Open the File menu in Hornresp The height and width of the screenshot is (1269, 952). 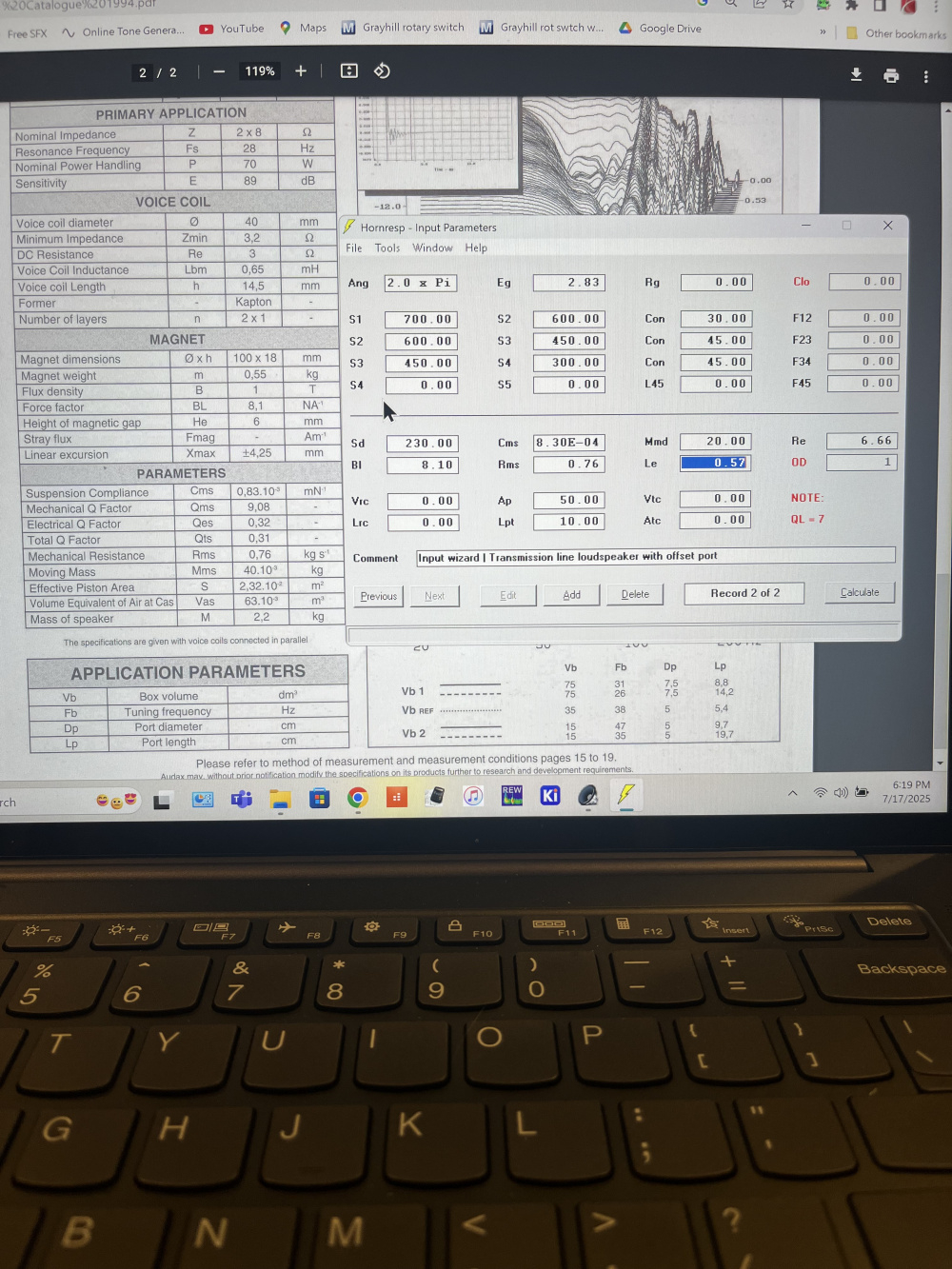[354, 248]
